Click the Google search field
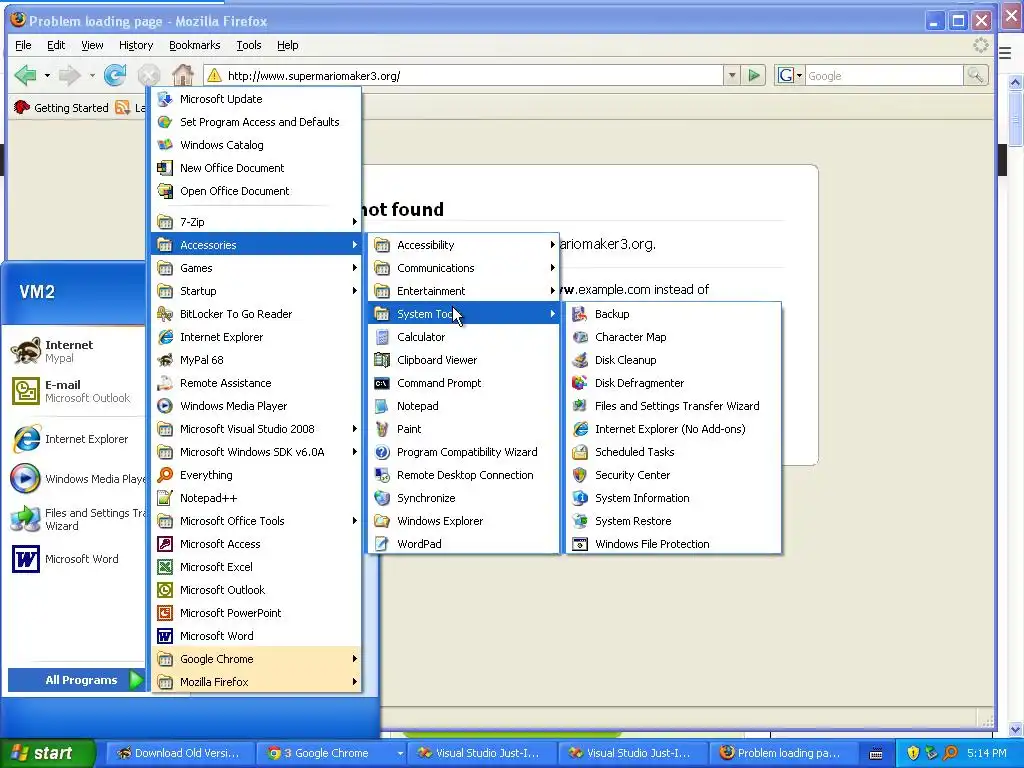Image resolution: width=1024 pixels, height=768 pixels. (x=884, y=76)
